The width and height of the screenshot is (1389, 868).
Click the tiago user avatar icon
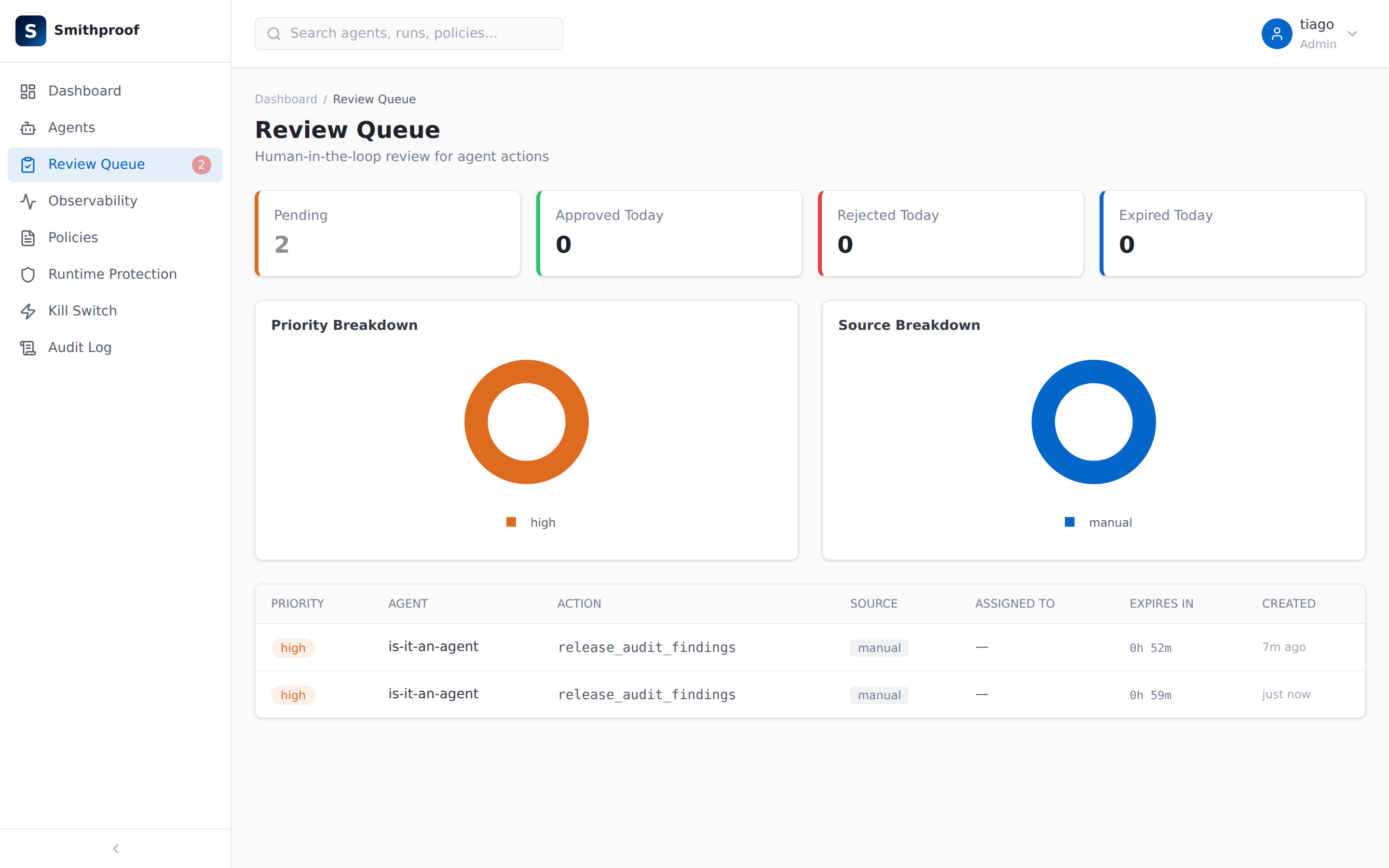point(1277,34)
